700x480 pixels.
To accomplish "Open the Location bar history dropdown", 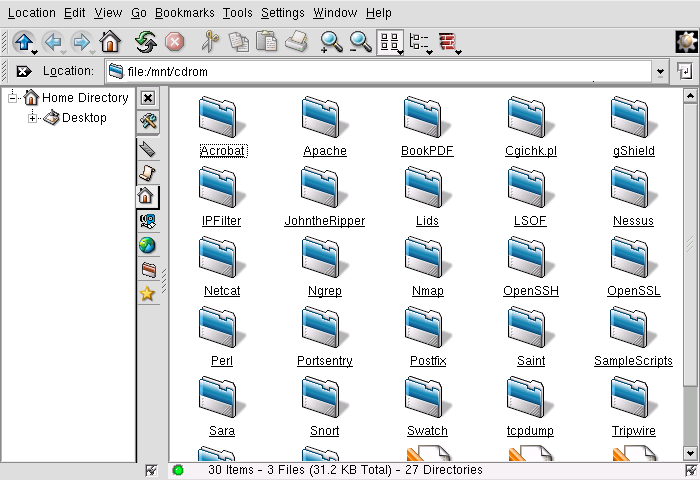I will pos(659,72).
